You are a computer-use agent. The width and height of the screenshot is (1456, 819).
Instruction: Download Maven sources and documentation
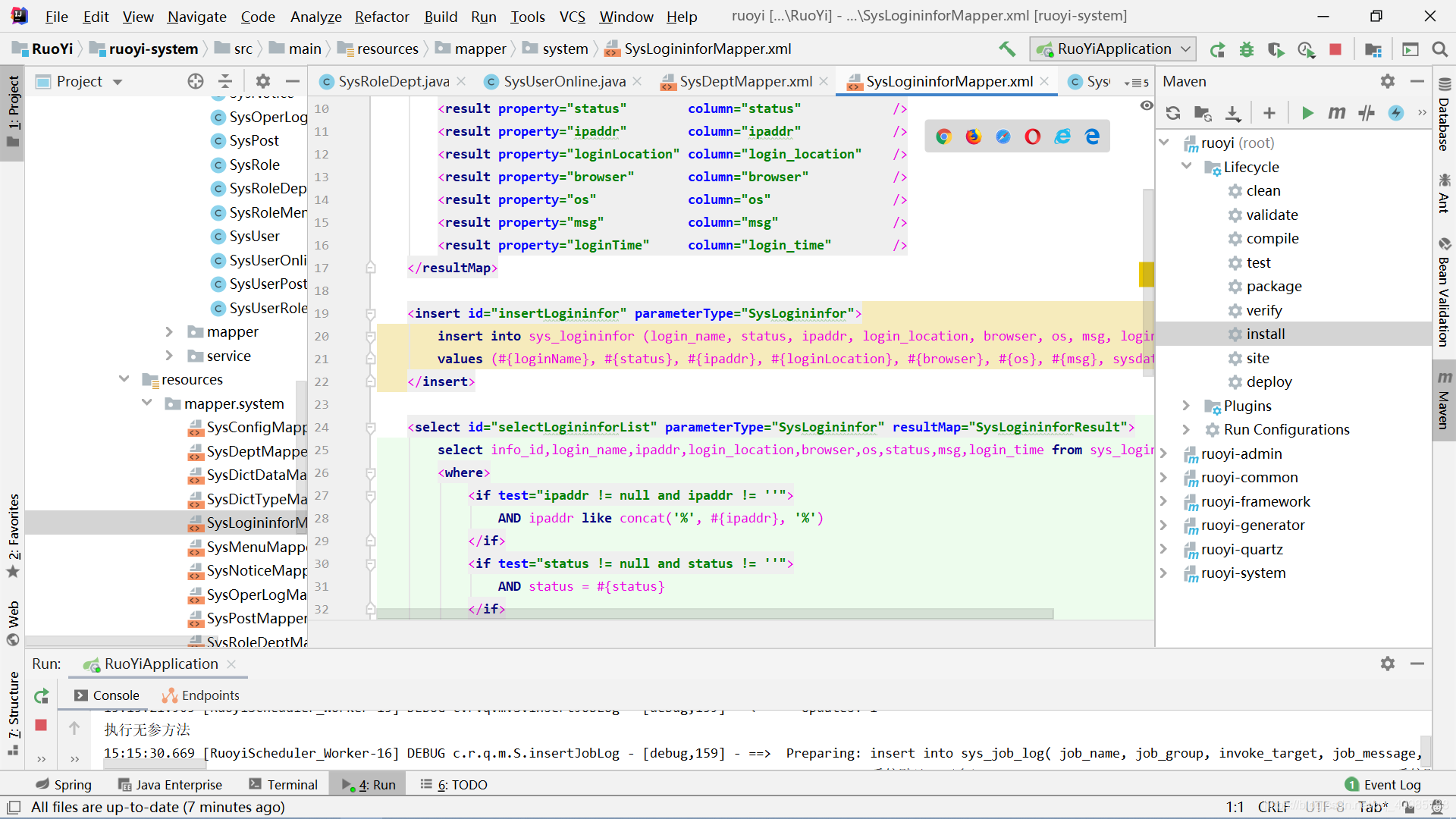point(1233,113)
